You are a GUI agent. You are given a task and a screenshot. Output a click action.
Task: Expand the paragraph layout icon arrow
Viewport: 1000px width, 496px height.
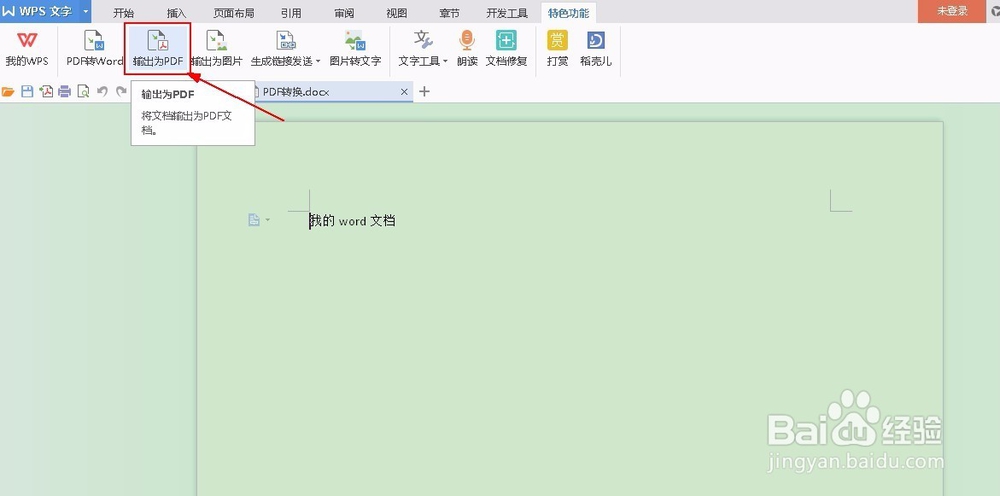coord(267,220)
